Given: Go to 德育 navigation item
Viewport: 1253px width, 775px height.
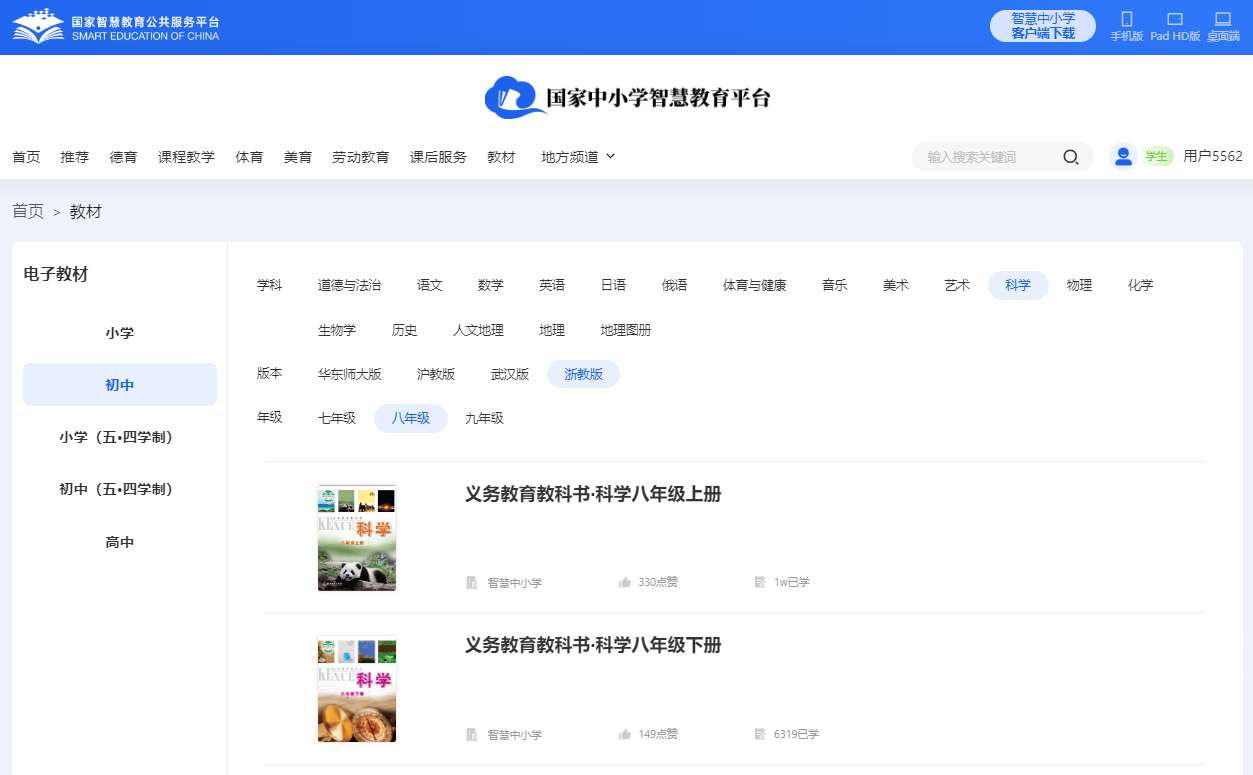Looking at the screenshot, I should click(123, 157).
